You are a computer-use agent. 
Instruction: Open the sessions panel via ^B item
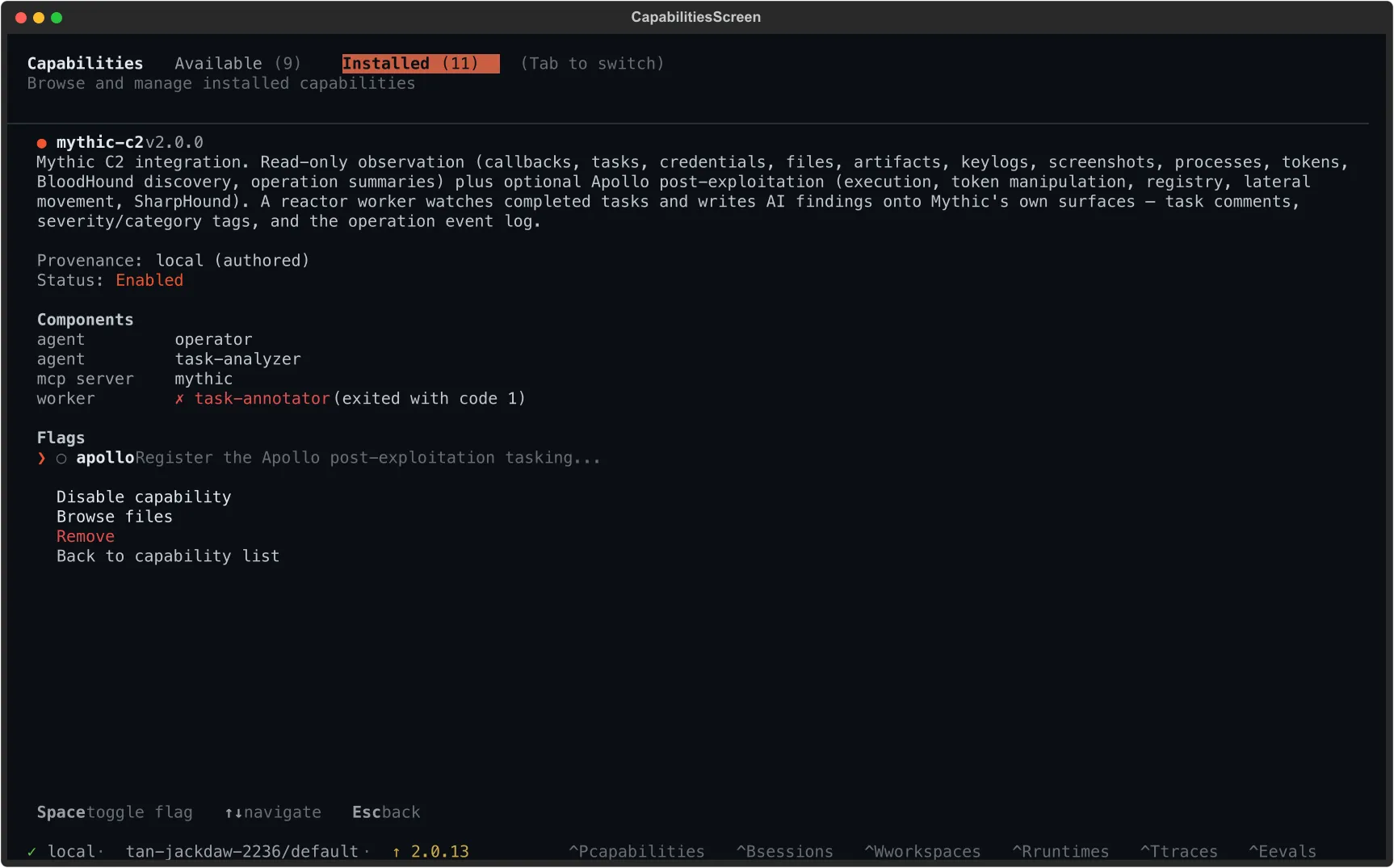[x=783, y=851]
